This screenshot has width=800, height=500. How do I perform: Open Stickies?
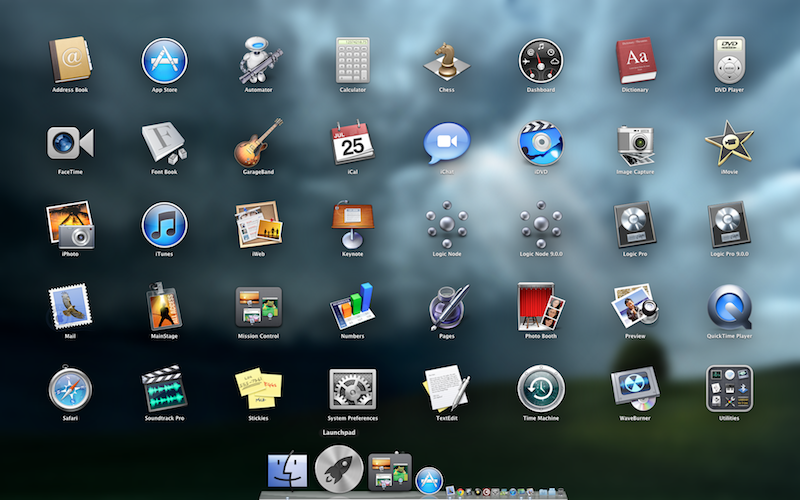pos(259,388)
